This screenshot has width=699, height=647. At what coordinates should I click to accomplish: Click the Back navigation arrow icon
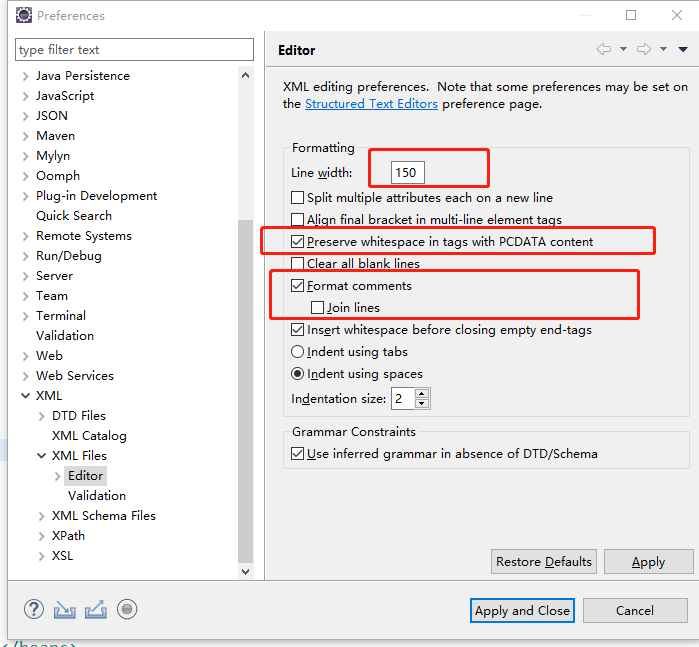603,49
